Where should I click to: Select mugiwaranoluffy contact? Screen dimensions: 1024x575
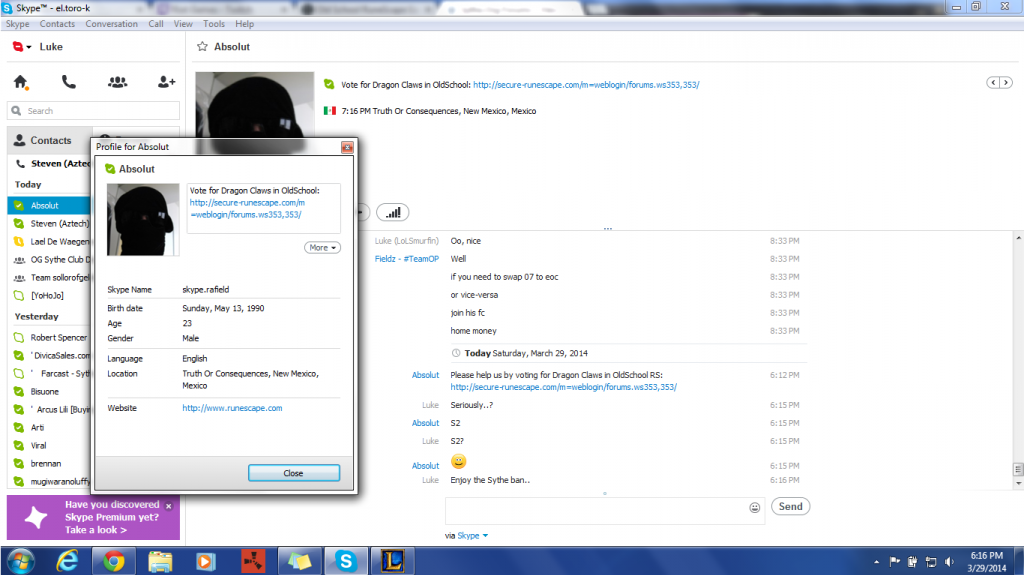point(50,481)
